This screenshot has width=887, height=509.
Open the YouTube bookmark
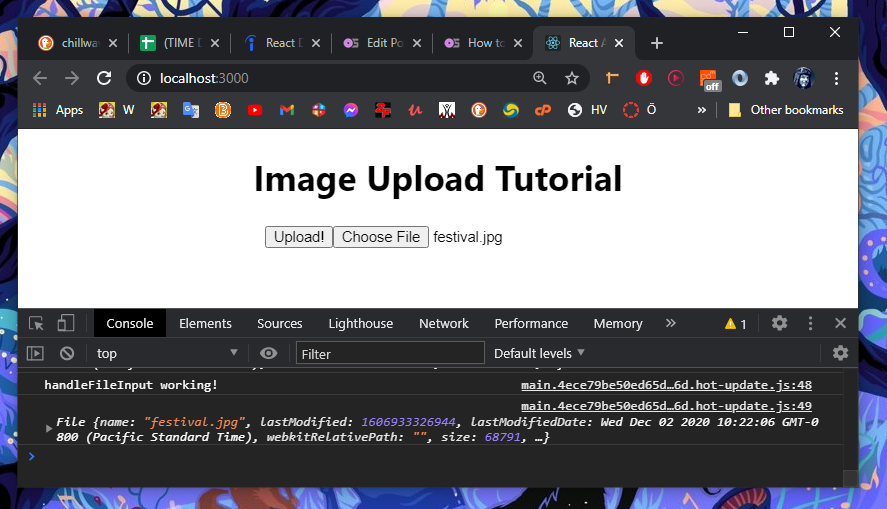(255, 110)
